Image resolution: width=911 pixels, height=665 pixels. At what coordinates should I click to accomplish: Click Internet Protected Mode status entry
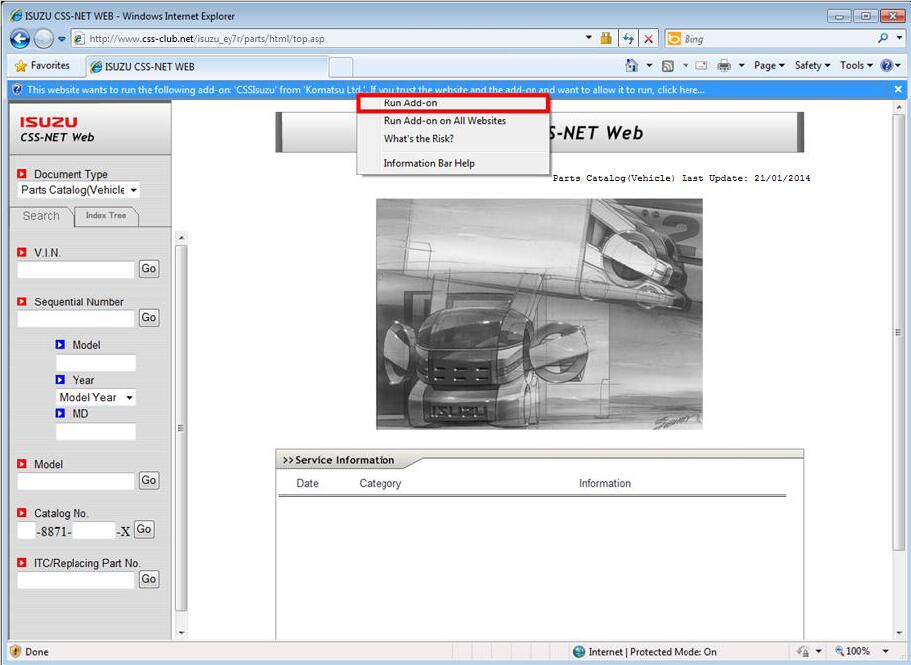click(645, 652)
